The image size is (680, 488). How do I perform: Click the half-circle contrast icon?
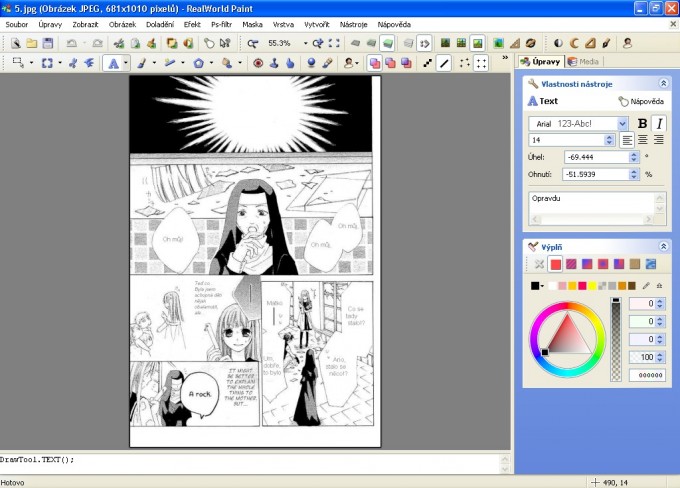pos(558,43)
